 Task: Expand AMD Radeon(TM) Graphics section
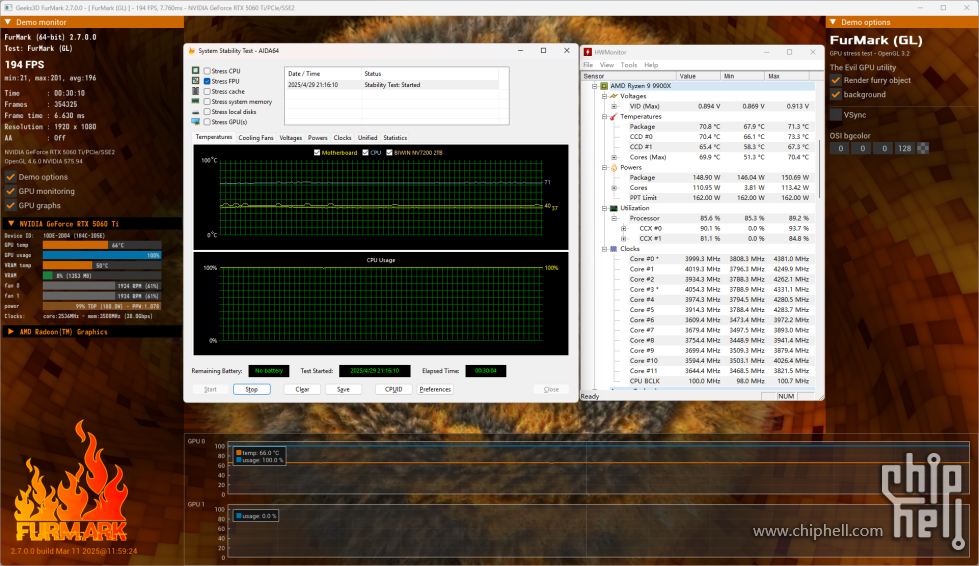coord(11,332)
